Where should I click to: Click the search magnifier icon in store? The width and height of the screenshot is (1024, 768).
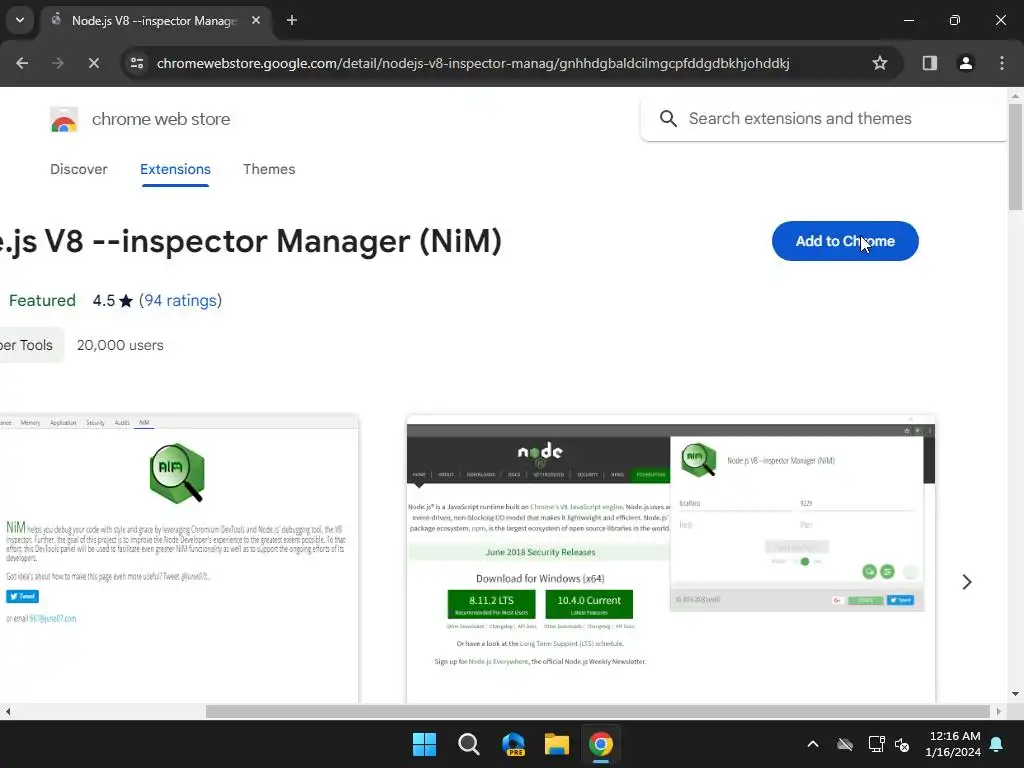point(668,118)
